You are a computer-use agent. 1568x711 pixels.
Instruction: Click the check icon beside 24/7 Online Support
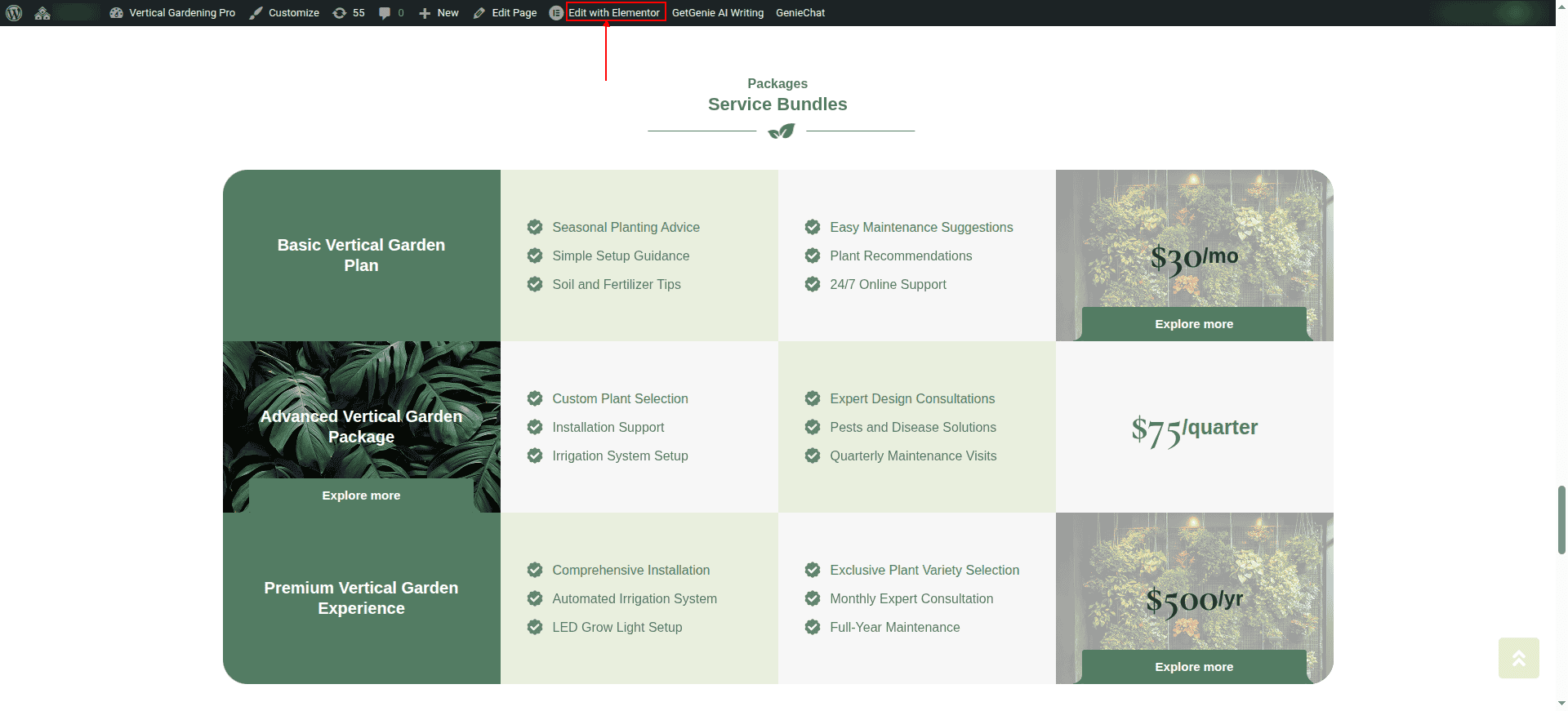click(813, 284)
